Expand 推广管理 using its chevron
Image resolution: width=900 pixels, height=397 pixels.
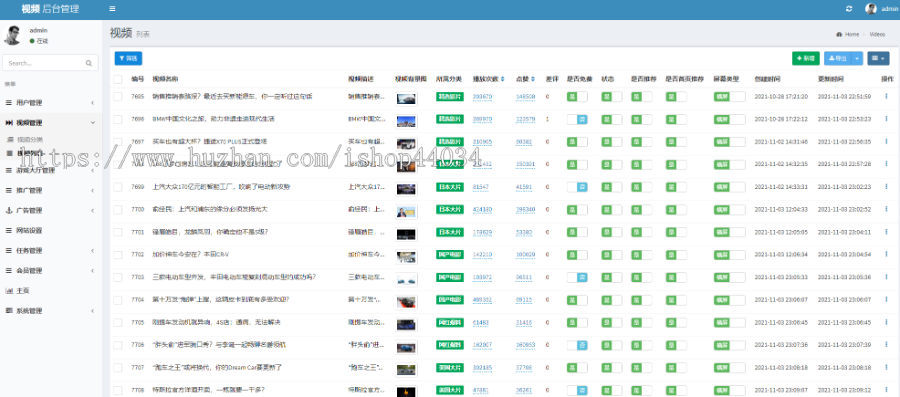92,190
